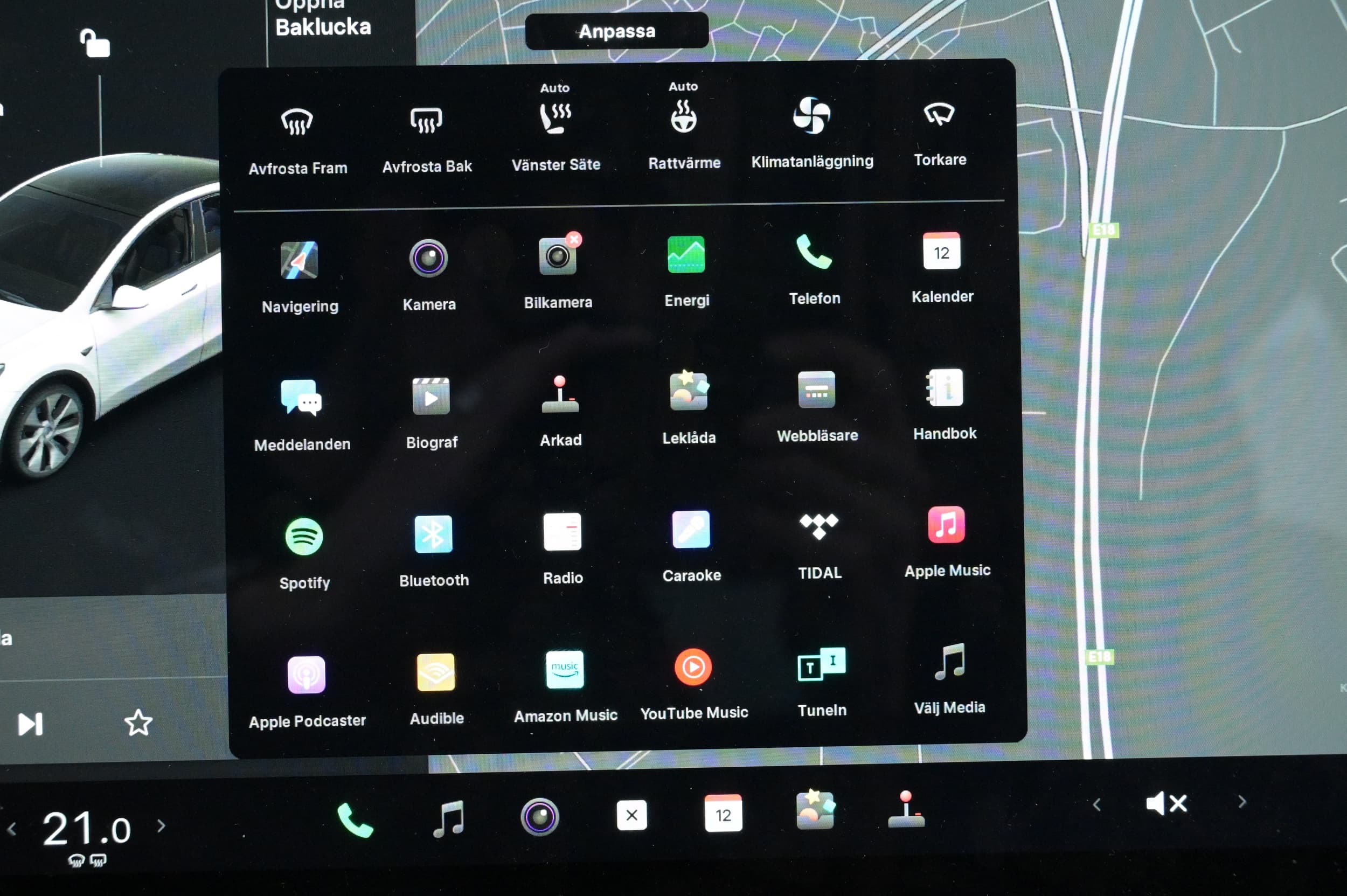The width and height of the screenshot is (1347, 896).
Task: Skip to next track
Action: (30, 724)
